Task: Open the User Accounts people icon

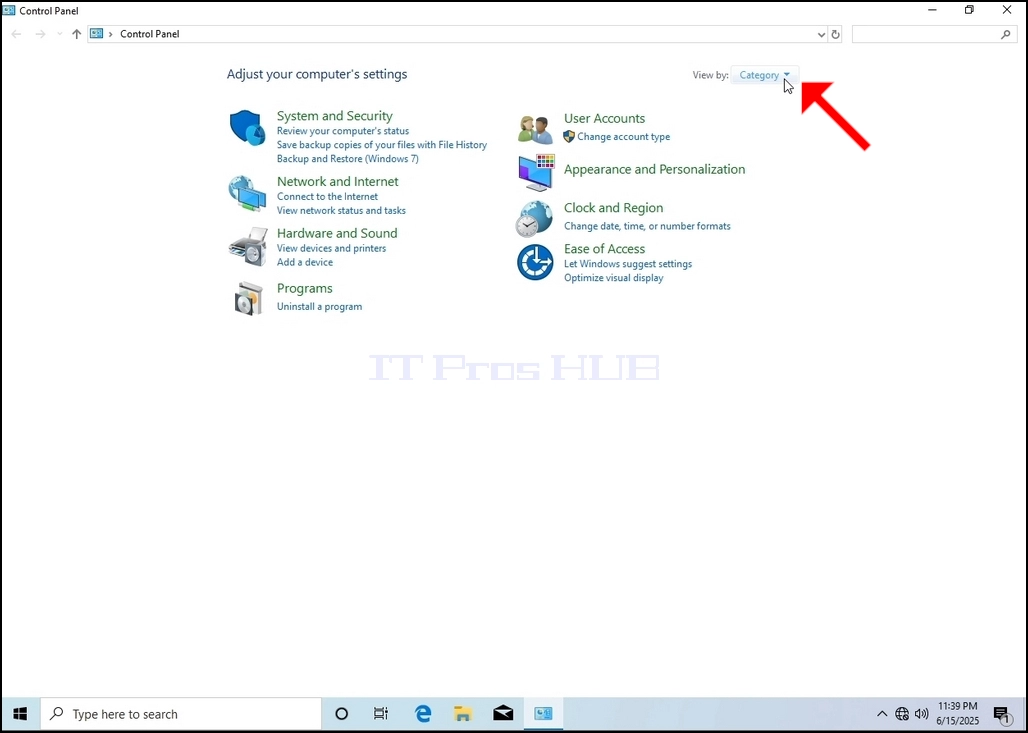Action: pyautogui.click(x=536, y=130)
